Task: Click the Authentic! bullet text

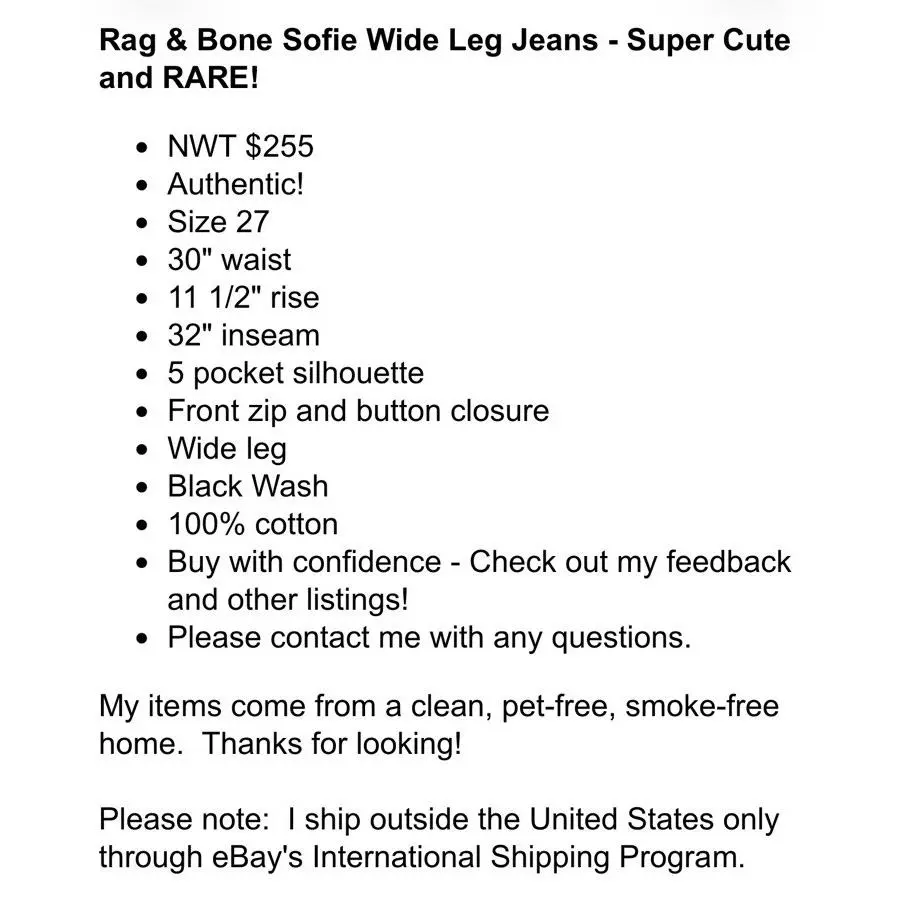Action: click(235, 184)
